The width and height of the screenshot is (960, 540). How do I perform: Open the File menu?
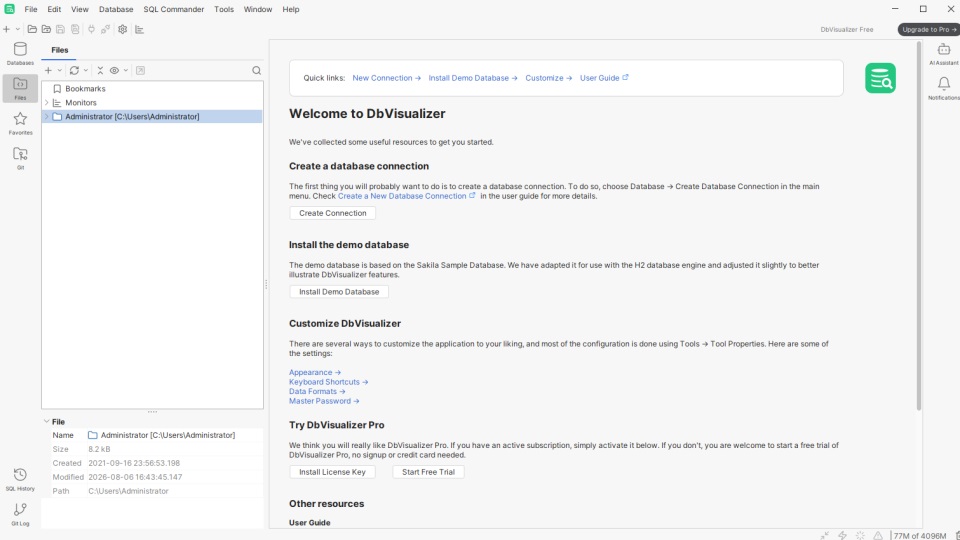(x=31, y=9)
